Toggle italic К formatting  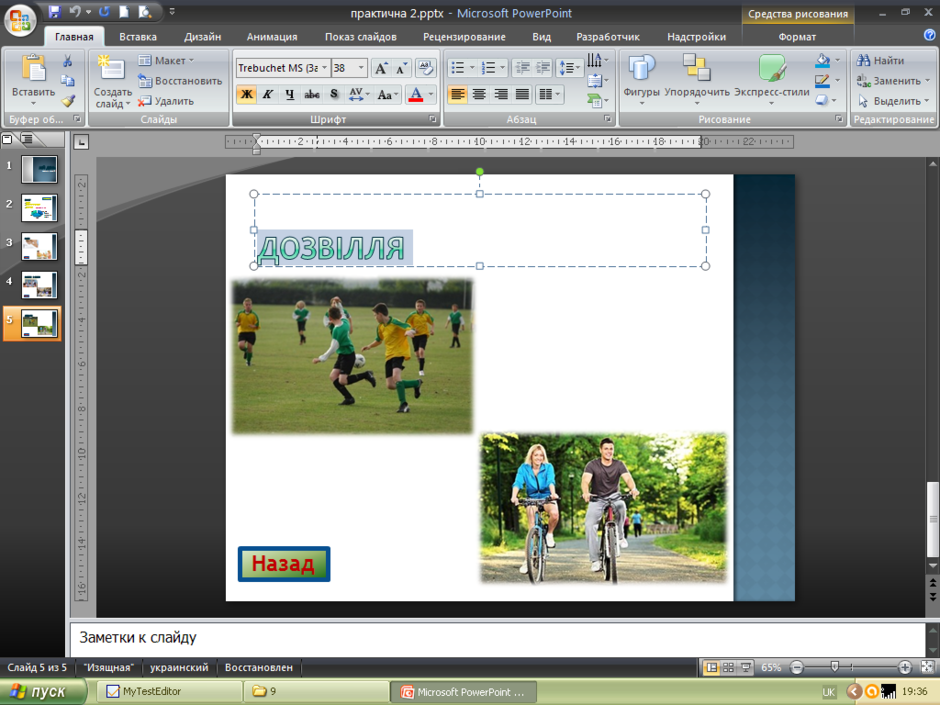(x=268, y=94)
